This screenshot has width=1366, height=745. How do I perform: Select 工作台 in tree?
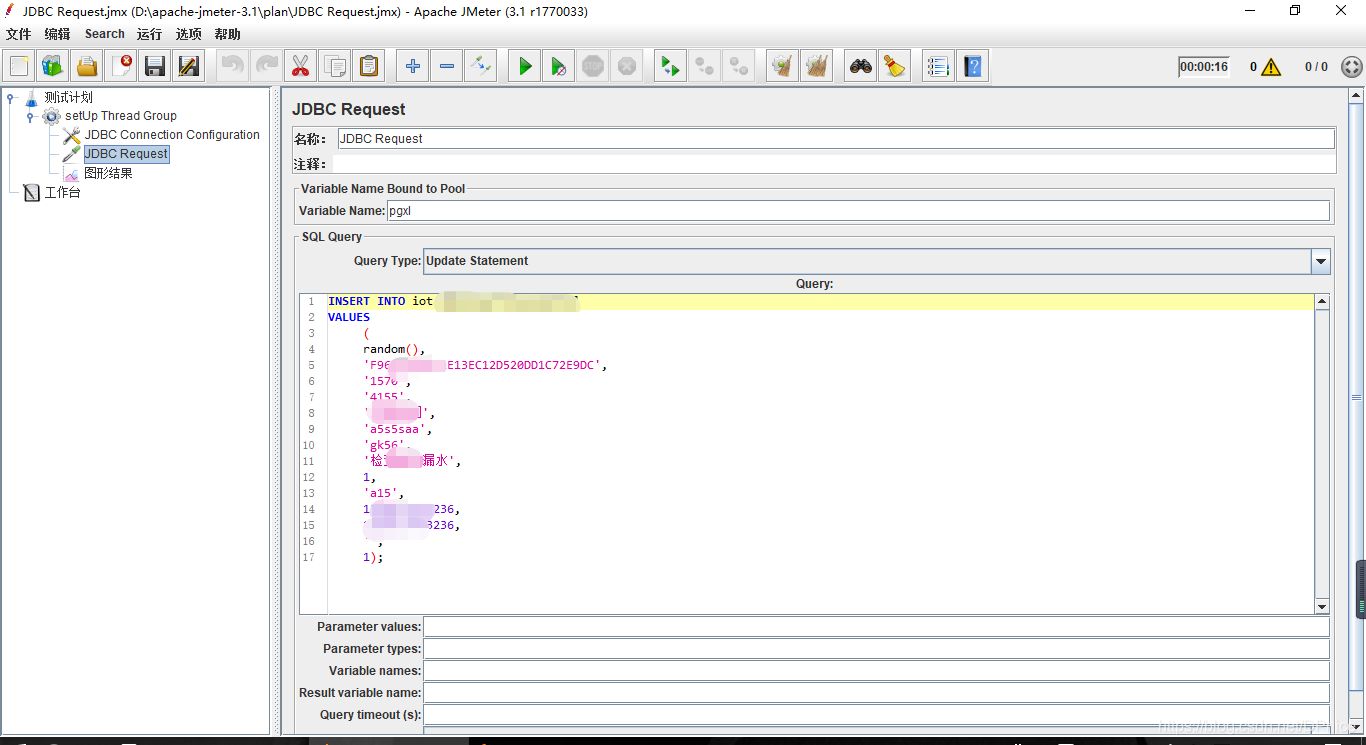pyautogui.click(x=63, y=192)
